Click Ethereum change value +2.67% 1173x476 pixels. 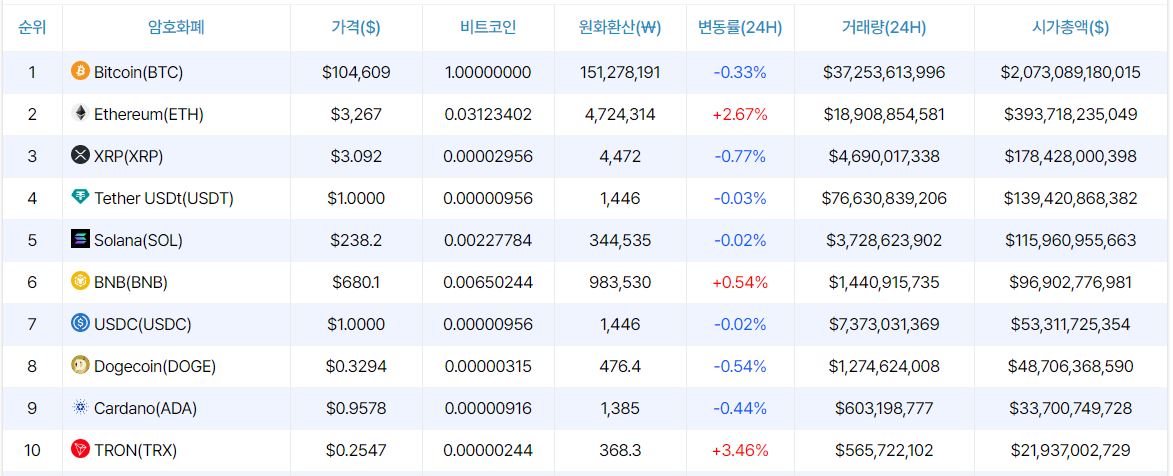(740, 115)
